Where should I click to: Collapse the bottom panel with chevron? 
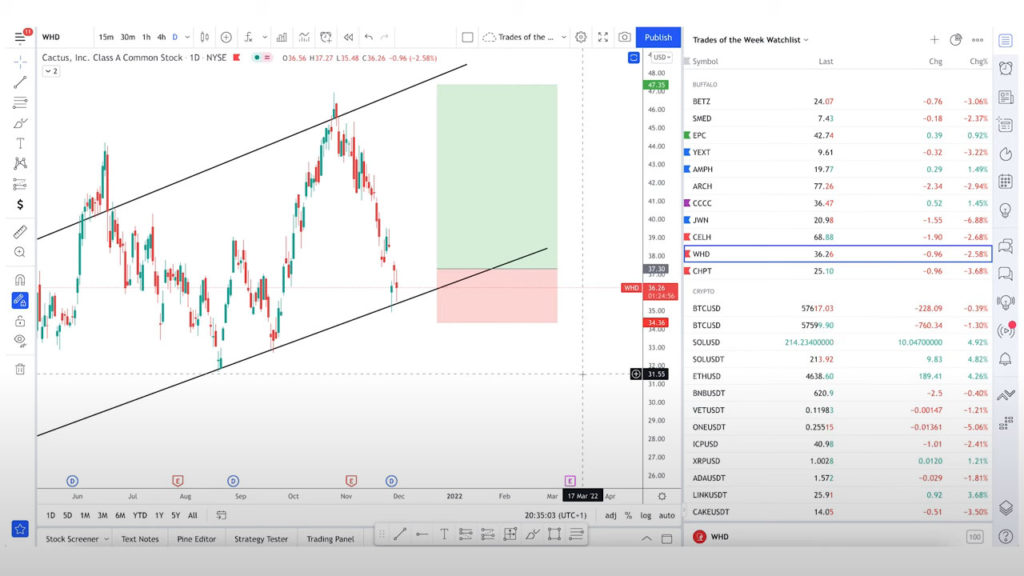[x=647, y=539]
